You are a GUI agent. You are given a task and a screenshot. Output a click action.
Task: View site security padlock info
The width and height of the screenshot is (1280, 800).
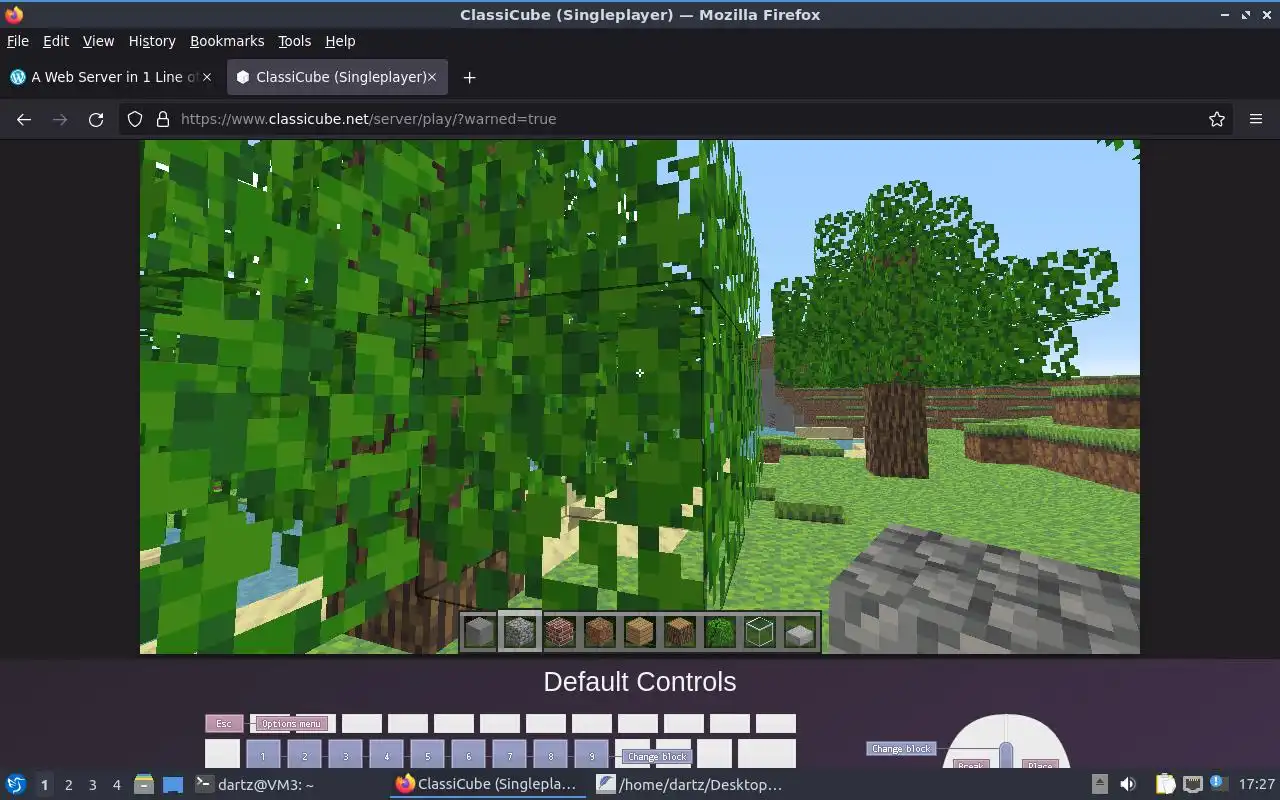[163, 119]
